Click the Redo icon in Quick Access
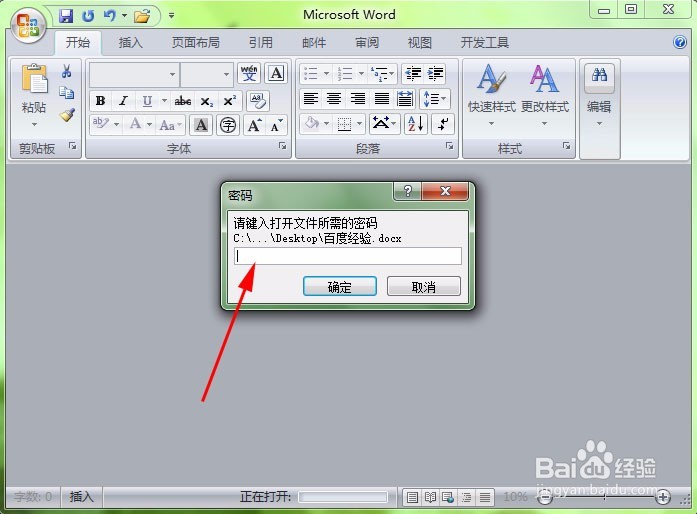697x514 pixels. point(88,16)
